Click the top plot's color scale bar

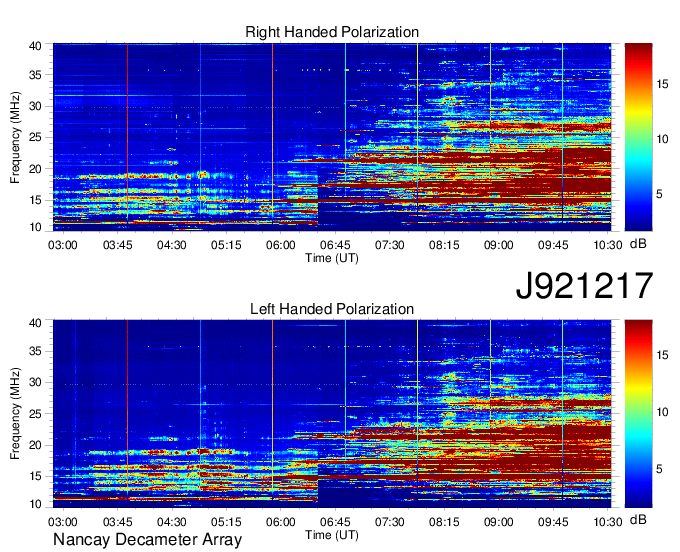638,137
